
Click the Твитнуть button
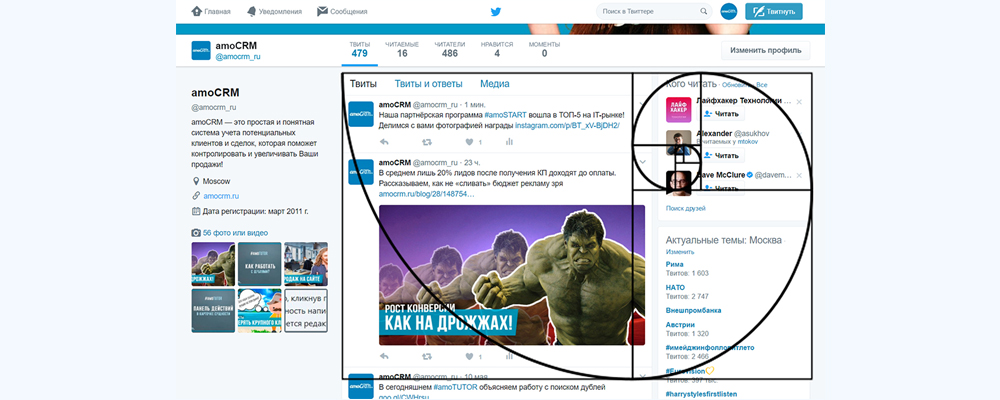click(773, 12)
